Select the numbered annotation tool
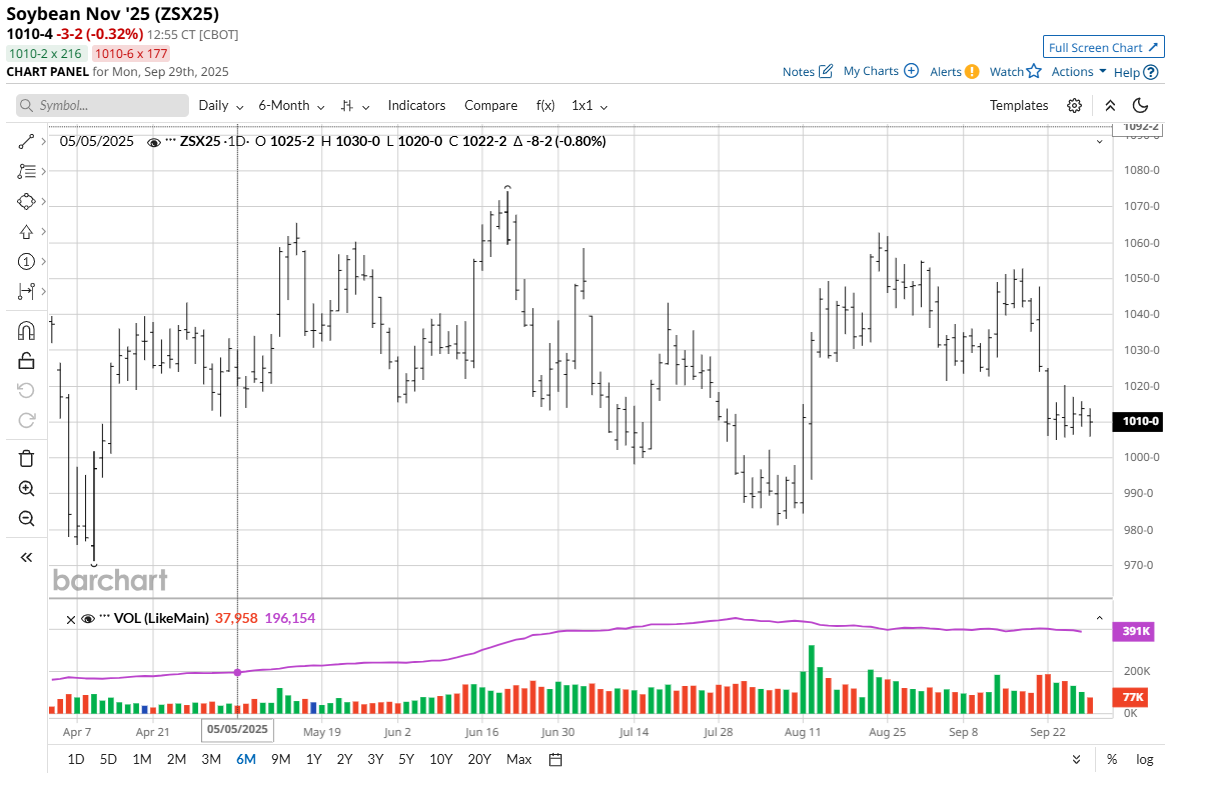The height and width of the screenshot is (786, 1217). (x=26, y=261)
